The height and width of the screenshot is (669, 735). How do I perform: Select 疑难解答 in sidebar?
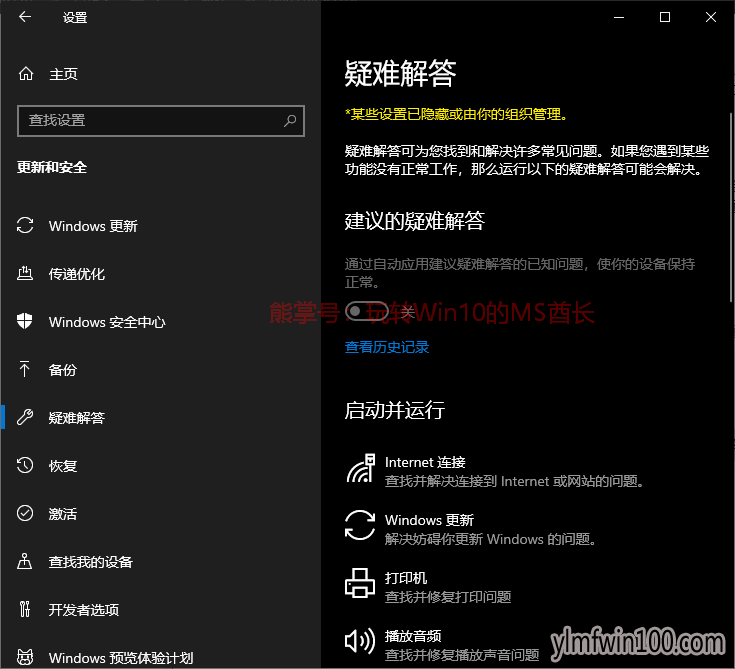tap(77, 418)
